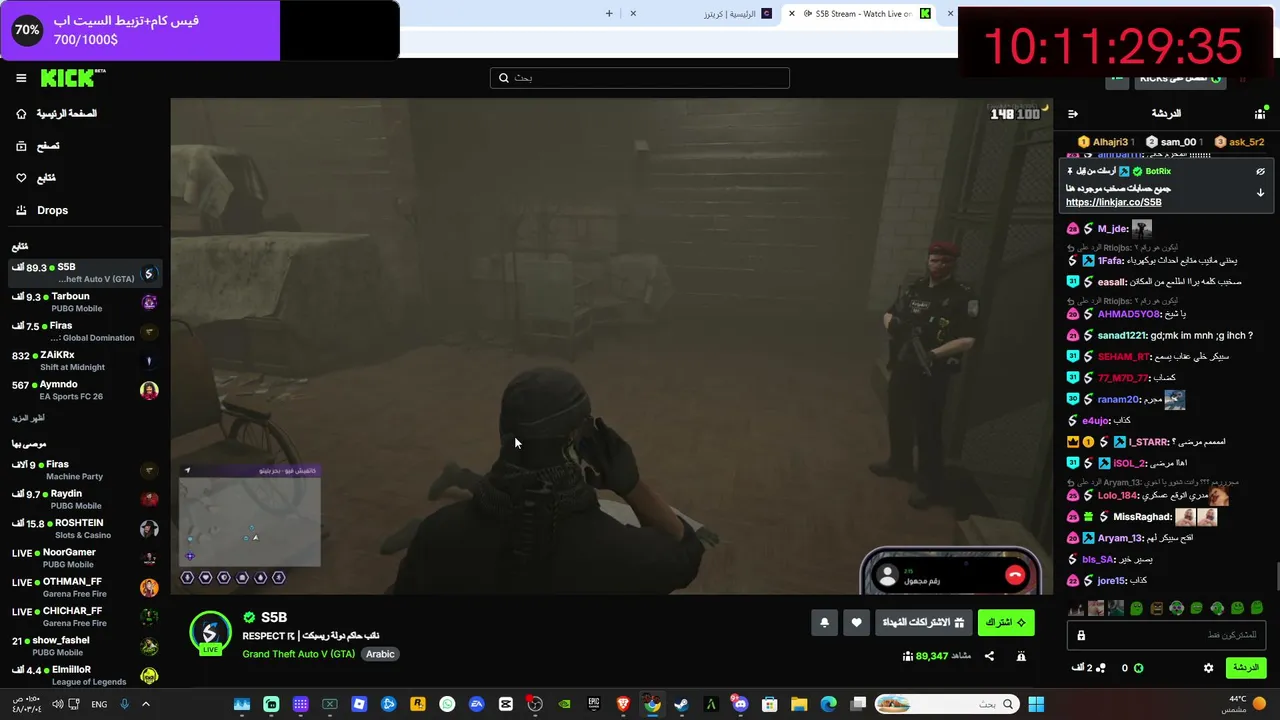Open Aymndo channel in sidebar
The image size is (1280, 720).
click(x=85, y=390)
